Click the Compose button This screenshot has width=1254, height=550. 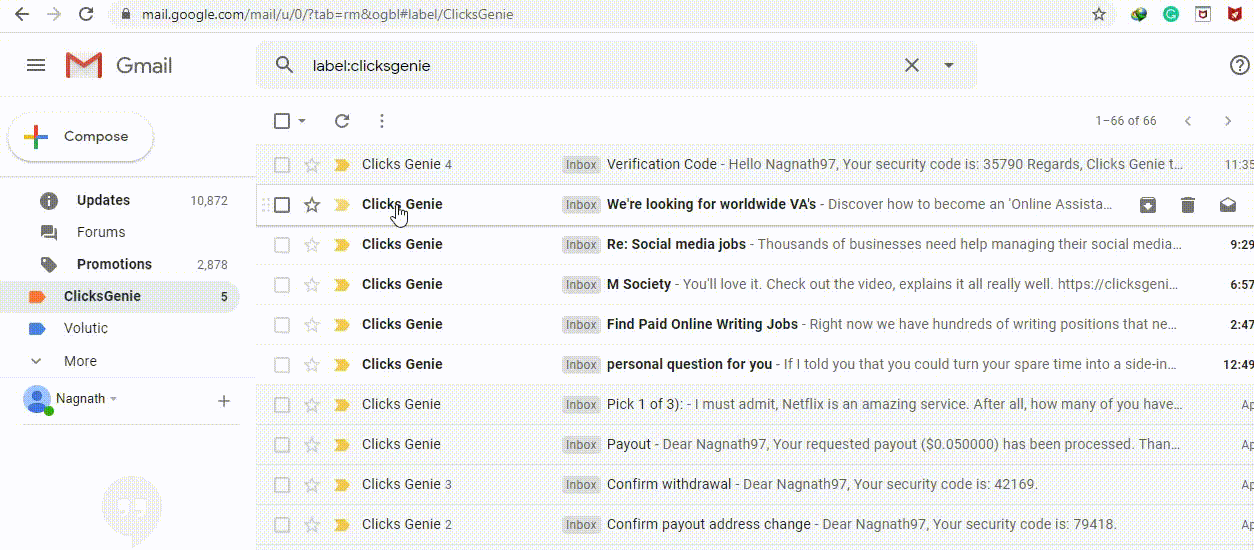pyautogui.click(x=81, y=137)
